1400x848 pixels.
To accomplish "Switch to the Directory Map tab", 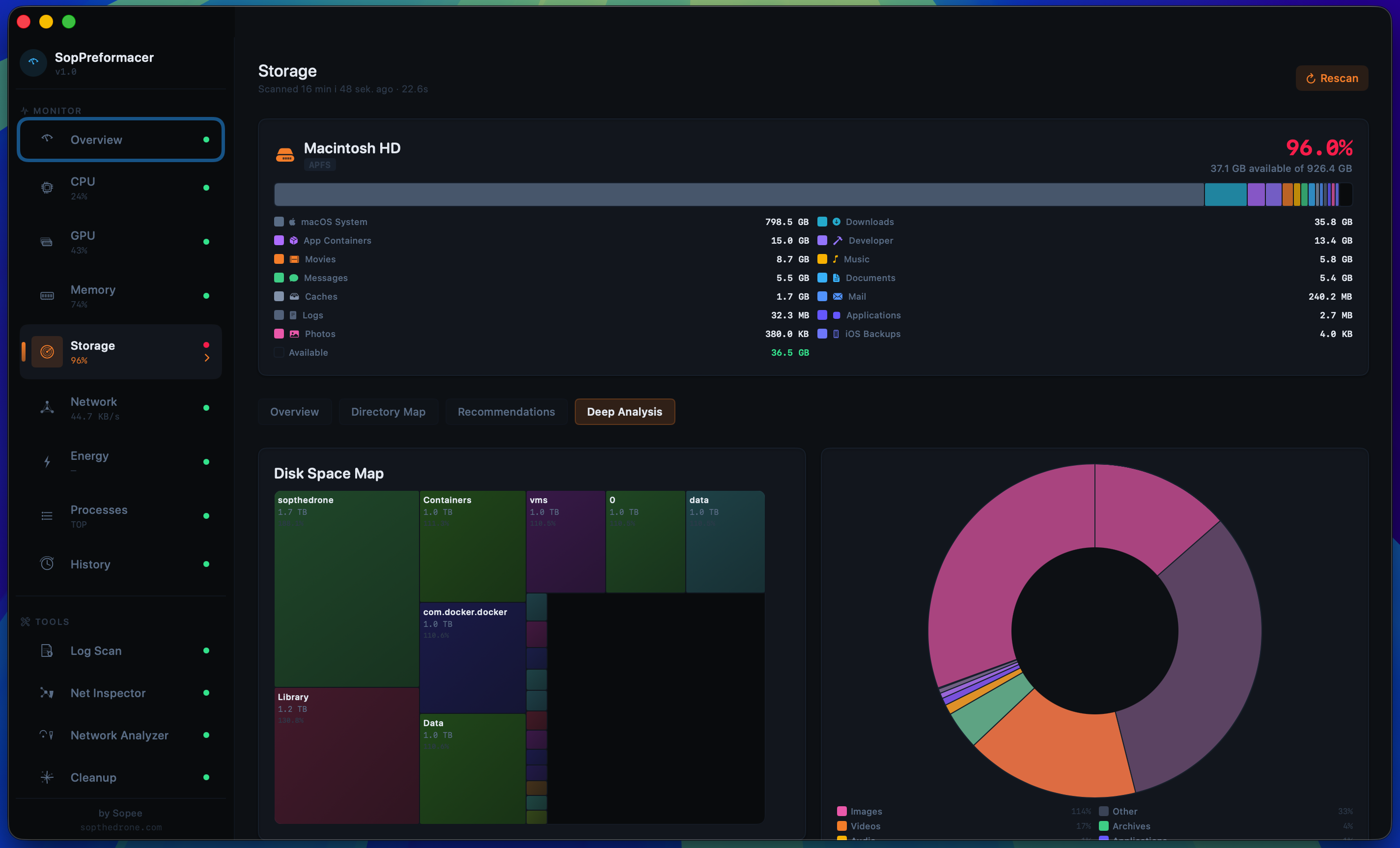I will tap(388, 412).
